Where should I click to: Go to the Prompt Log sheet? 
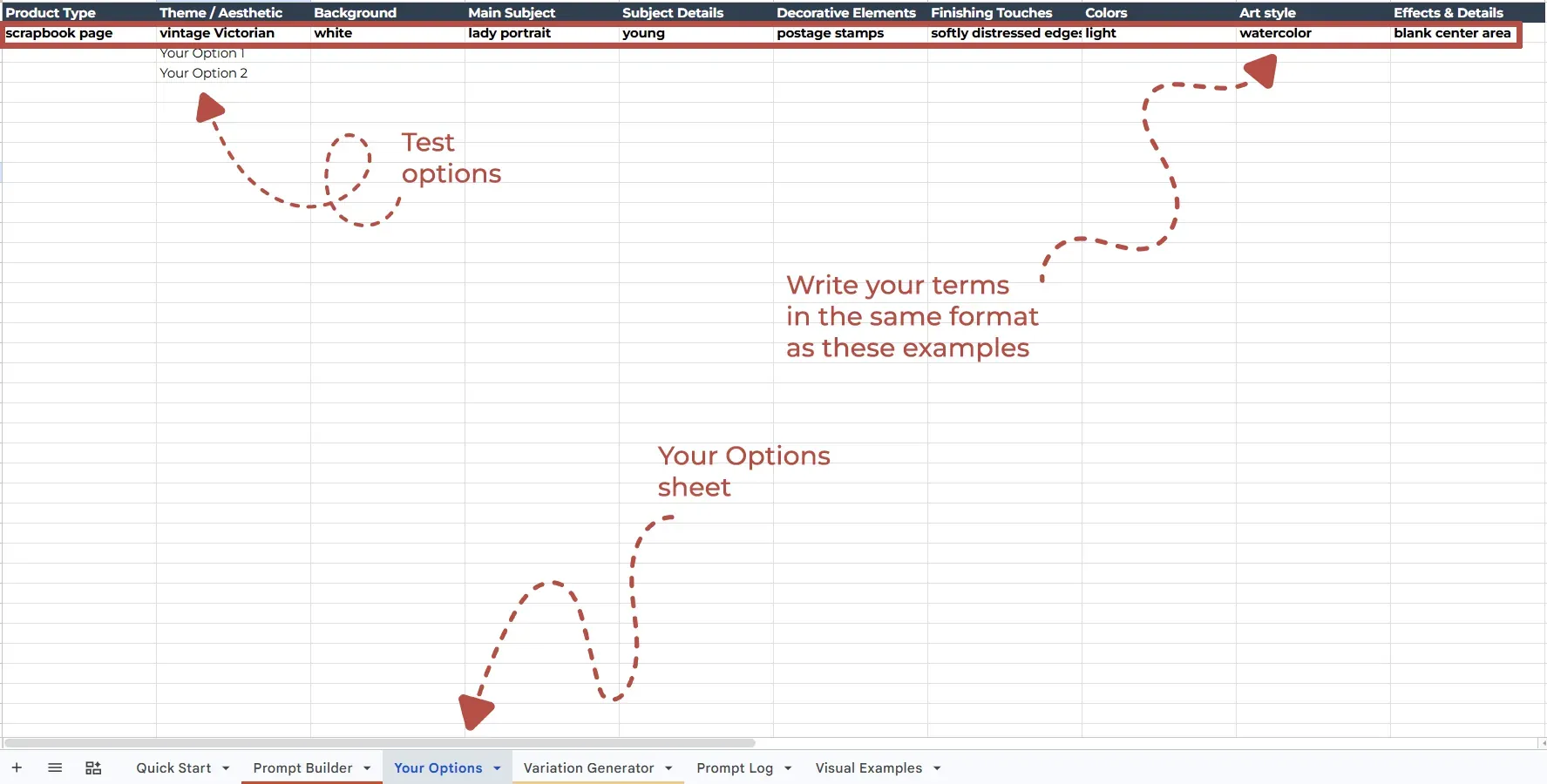[x=735, y=767]
